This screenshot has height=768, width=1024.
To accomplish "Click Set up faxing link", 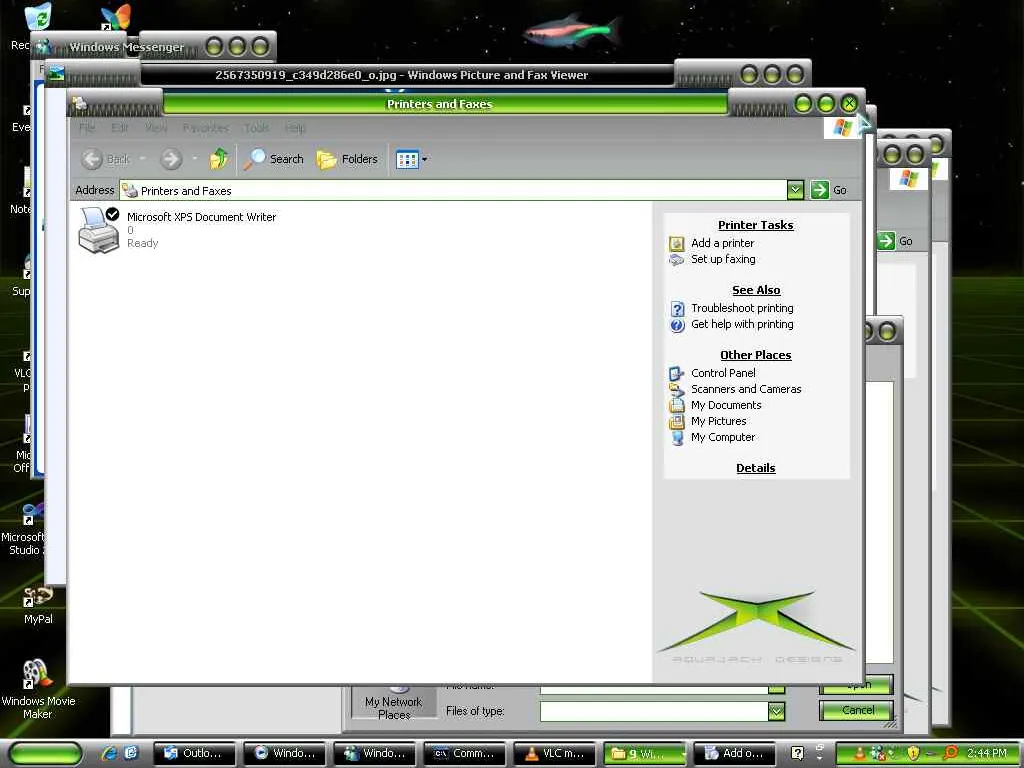I will (x=723, y=259).
